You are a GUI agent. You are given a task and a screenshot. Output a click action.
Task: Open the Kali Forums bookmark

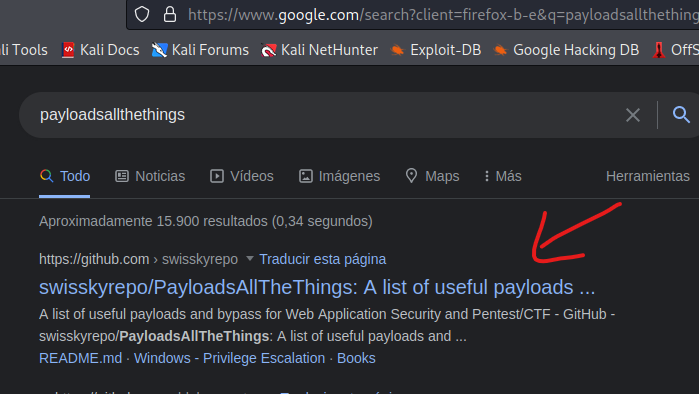[x=200, y=50]
